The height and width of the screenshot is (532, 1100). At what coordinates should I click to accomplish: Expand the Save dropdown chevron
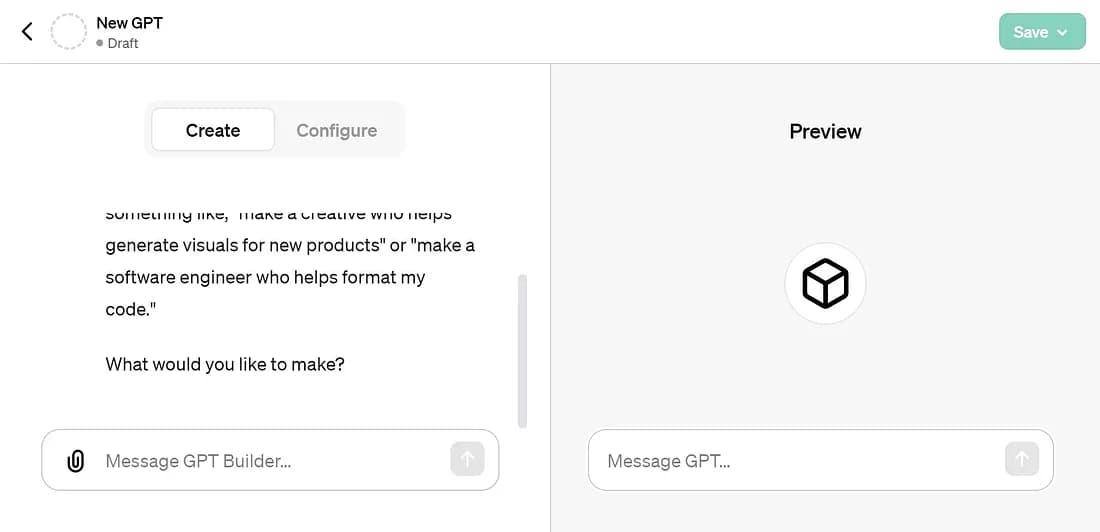point(1062,32)
